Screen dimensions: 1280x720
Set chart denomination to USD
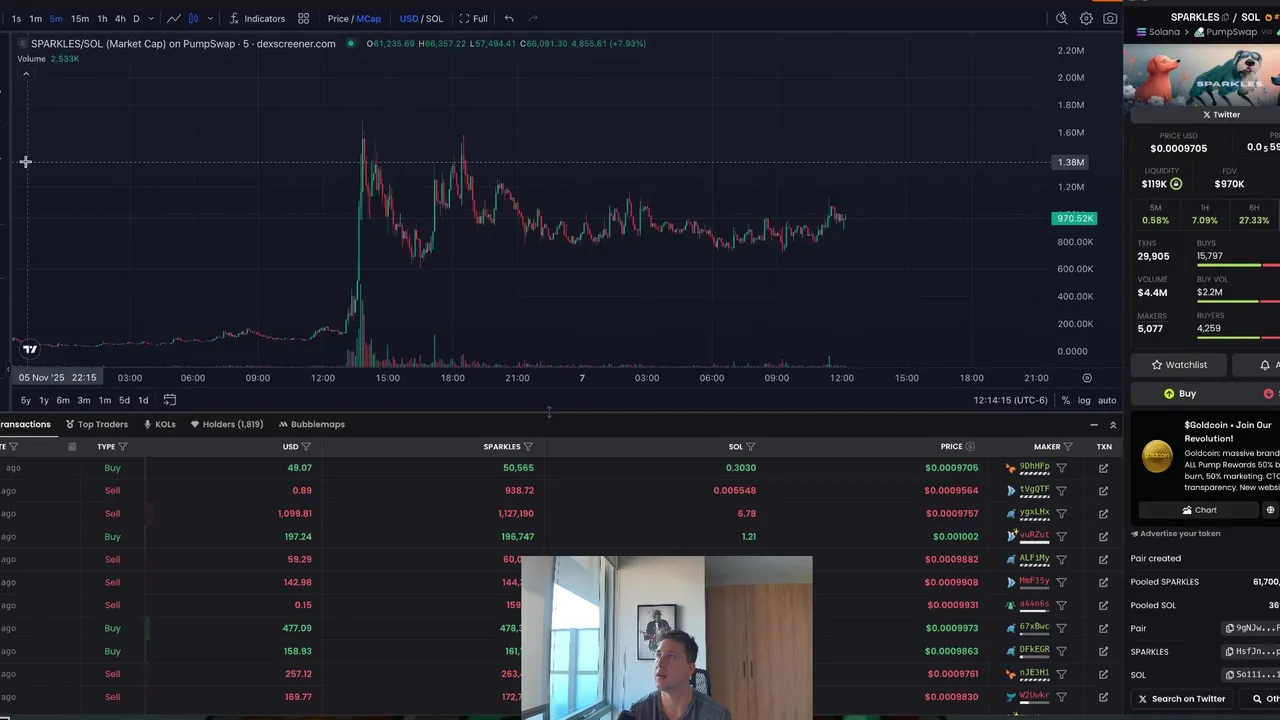click(x=409, y=18)
